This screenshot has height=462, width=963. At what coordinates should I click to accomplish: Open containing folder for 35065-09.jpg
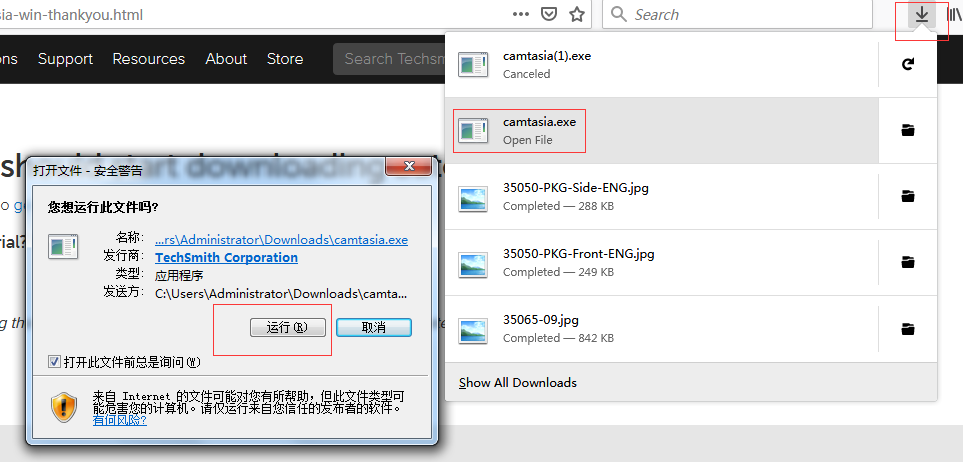(908, 328)
